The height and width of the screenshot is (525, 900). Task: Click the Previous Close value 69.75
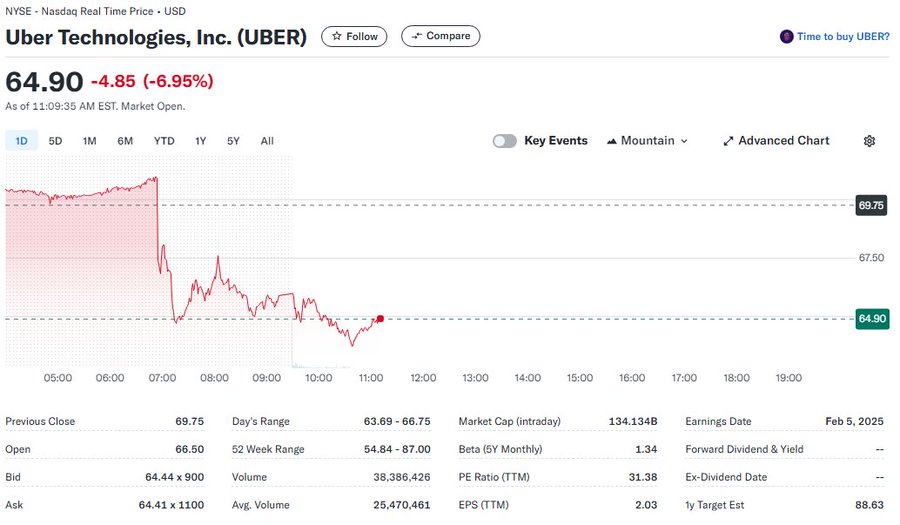coord(189,421)
